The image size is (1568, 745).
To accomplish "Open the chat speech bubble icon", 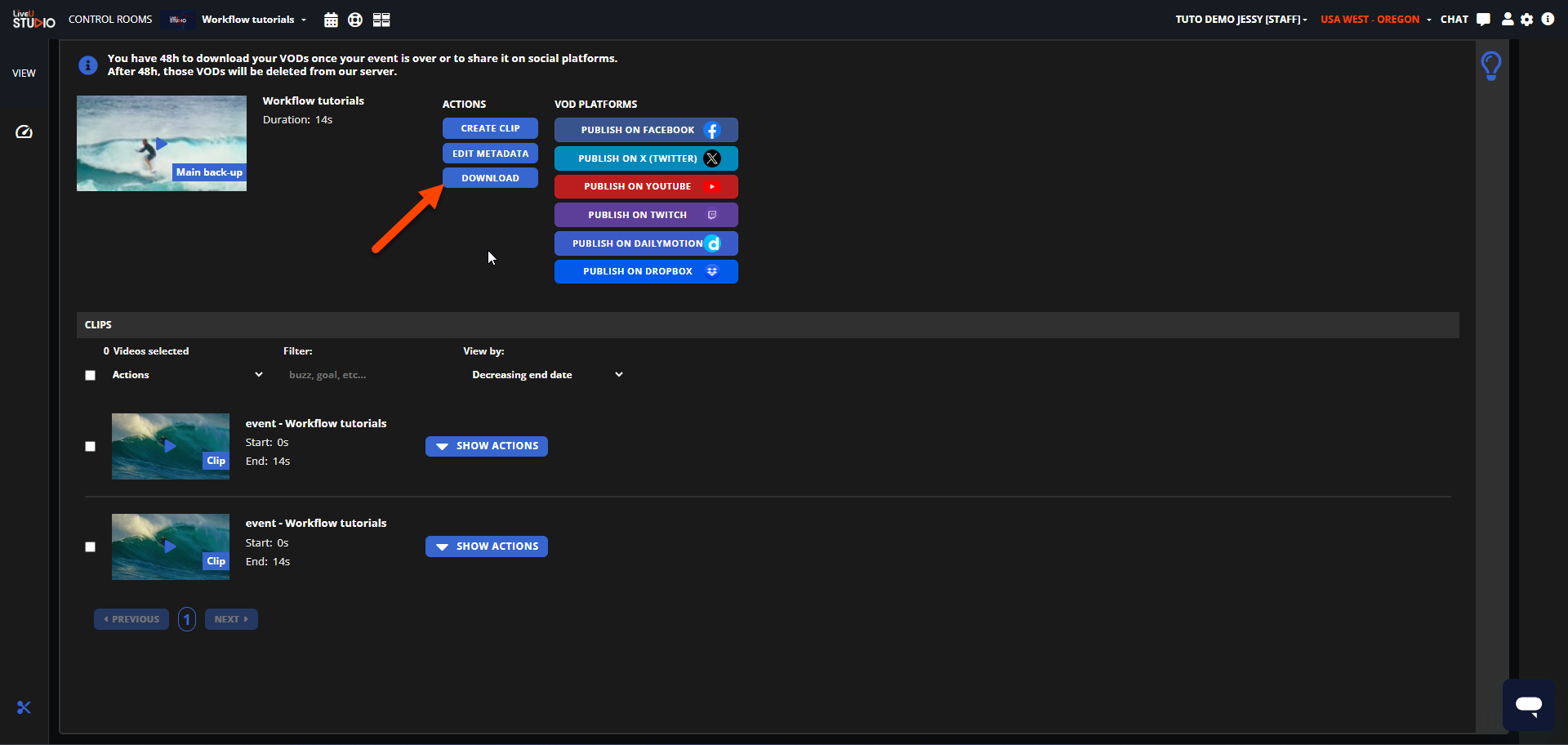I will click(x=1484, y=20).
